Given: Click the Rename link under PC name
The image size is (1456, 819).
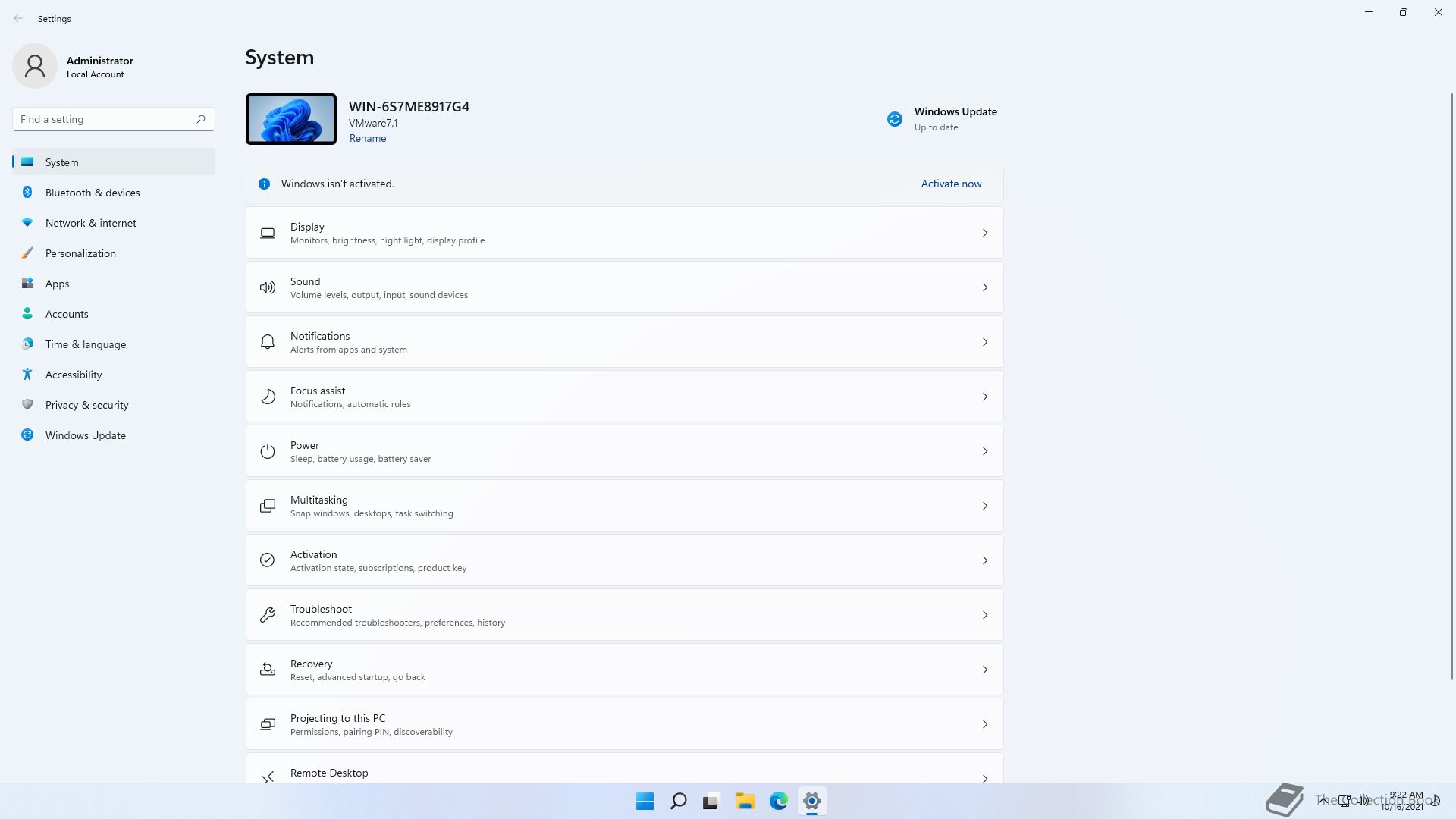Looking at the screenshot, I should (x=368, y=138).
